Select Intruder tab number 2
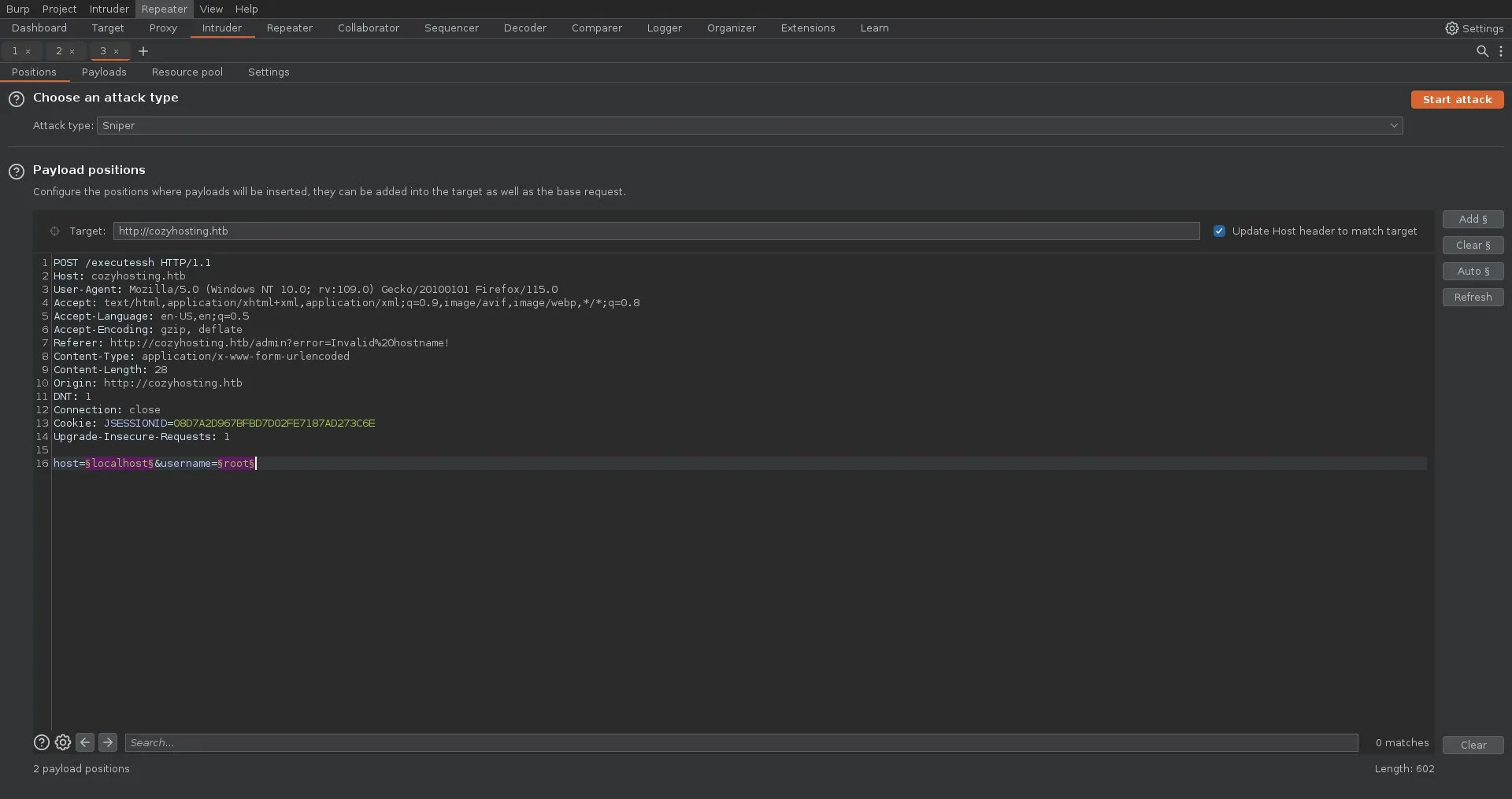1512x799 pixels. click(x=59, y=51)
